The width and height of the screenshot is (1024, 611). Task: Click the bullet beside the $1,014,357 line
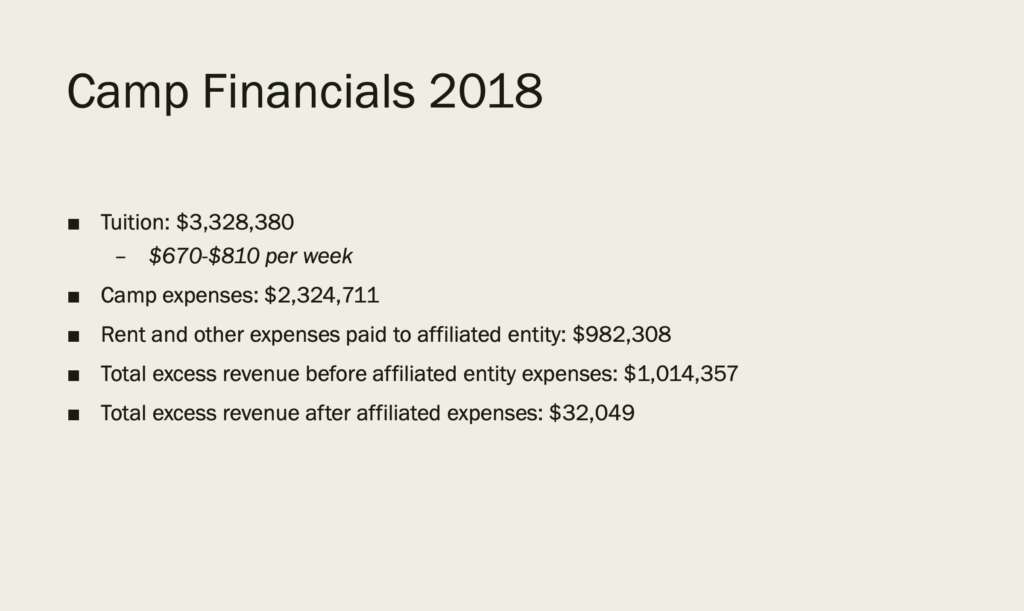(x=73, y=376)
